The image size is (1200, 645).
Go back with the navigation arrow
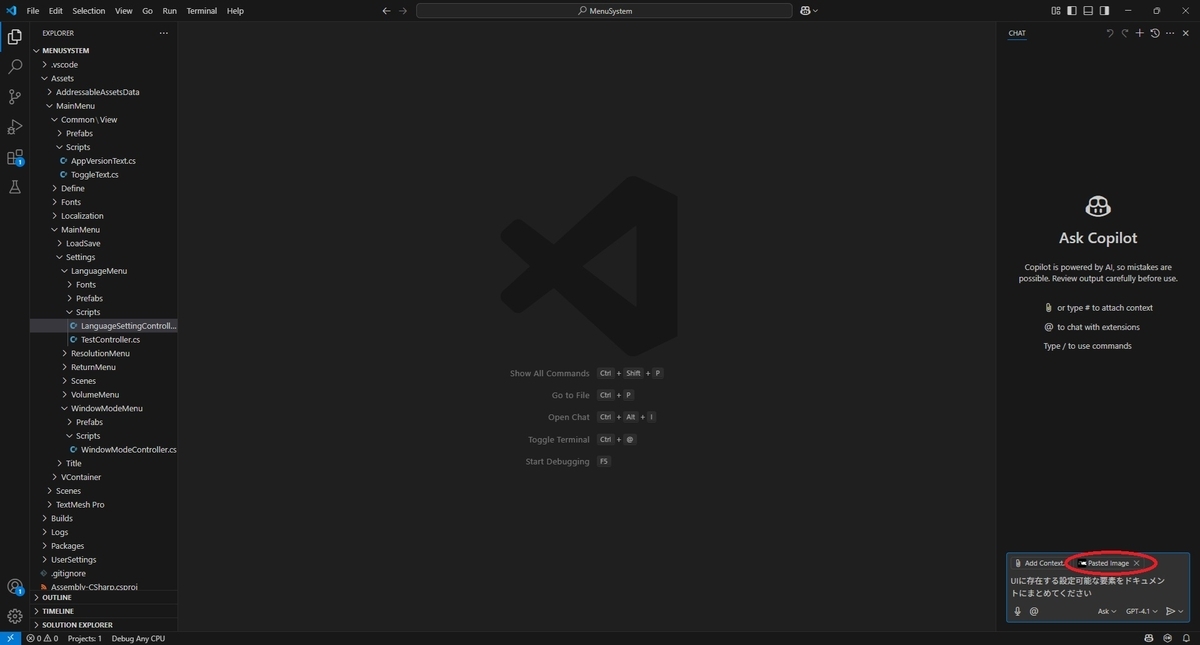[x=387, y=11]
